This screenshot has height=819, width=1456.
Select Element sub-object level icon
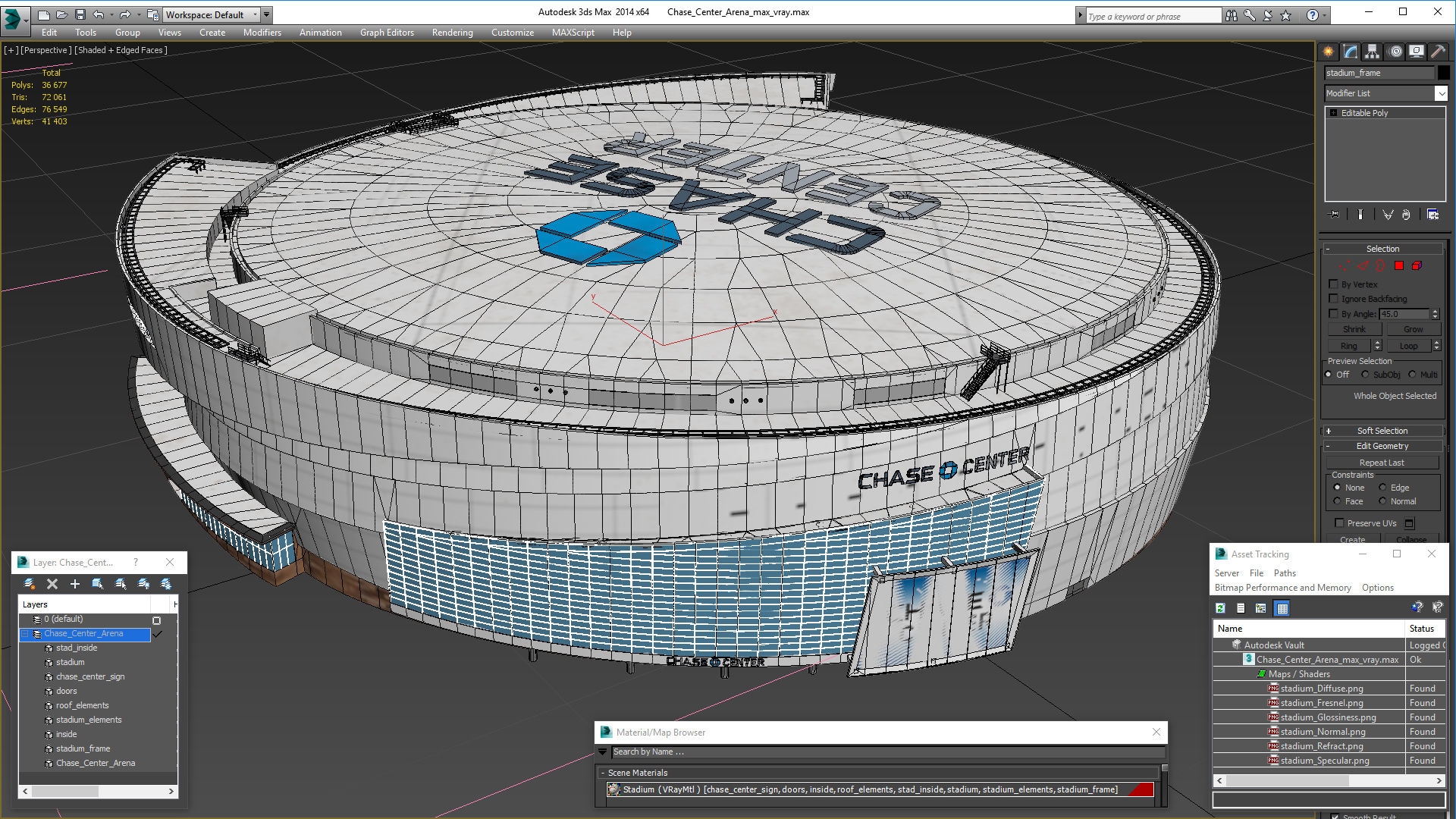coord(1417,265)
